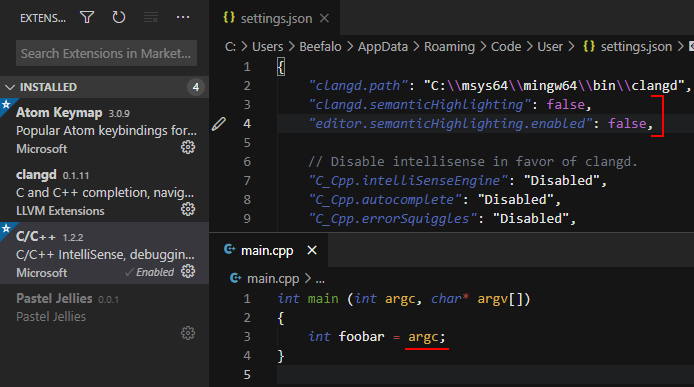This screenshot has height=387, width=694.
Task: Click the clangd path string value
Action: (554, 85)
